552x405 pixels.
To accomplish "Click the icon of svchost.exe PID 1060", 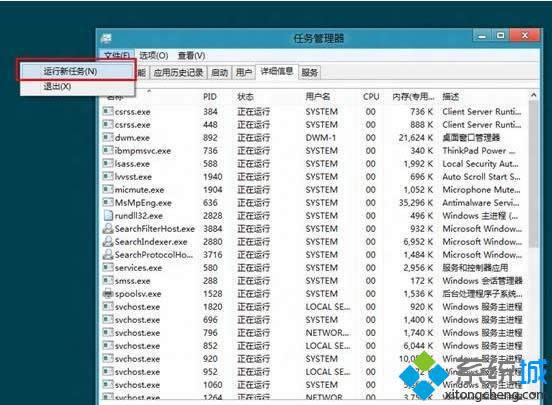I will 108,385.
